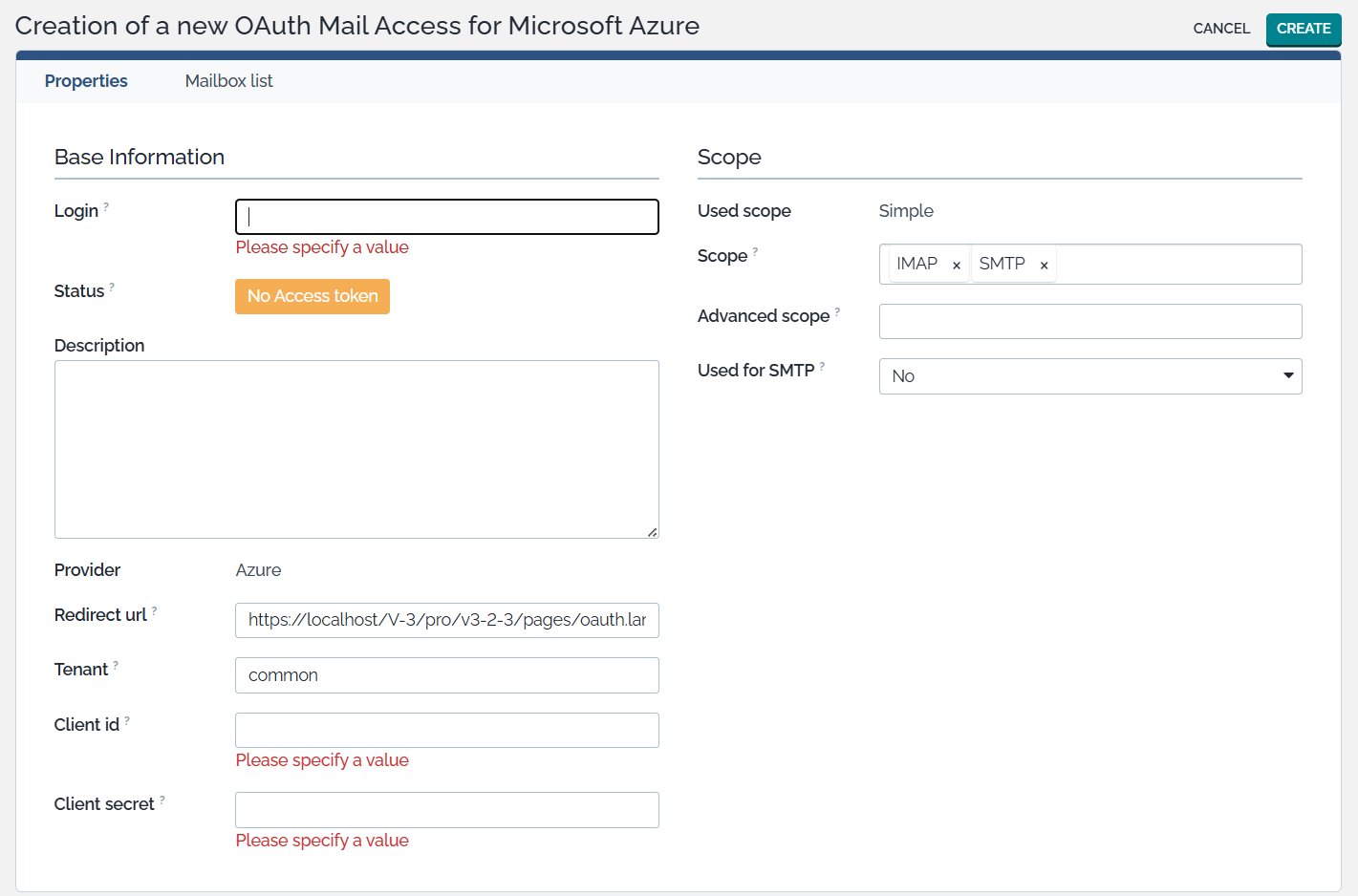Remove the SMTP scope tag
The image size is (1358, 896).
[1044, 266]
